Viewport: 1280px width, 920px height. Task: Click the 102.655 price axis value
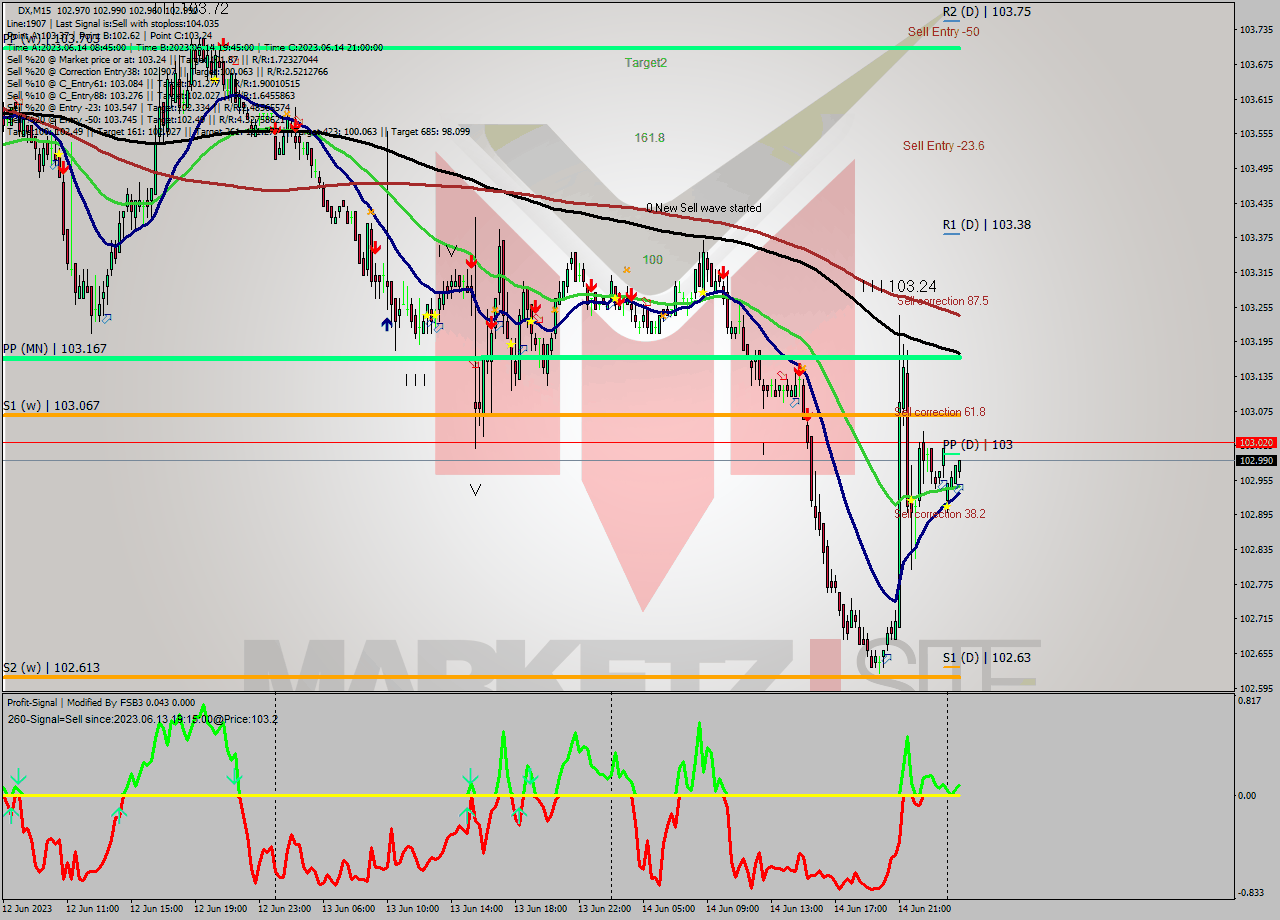tap(1256, 654)
